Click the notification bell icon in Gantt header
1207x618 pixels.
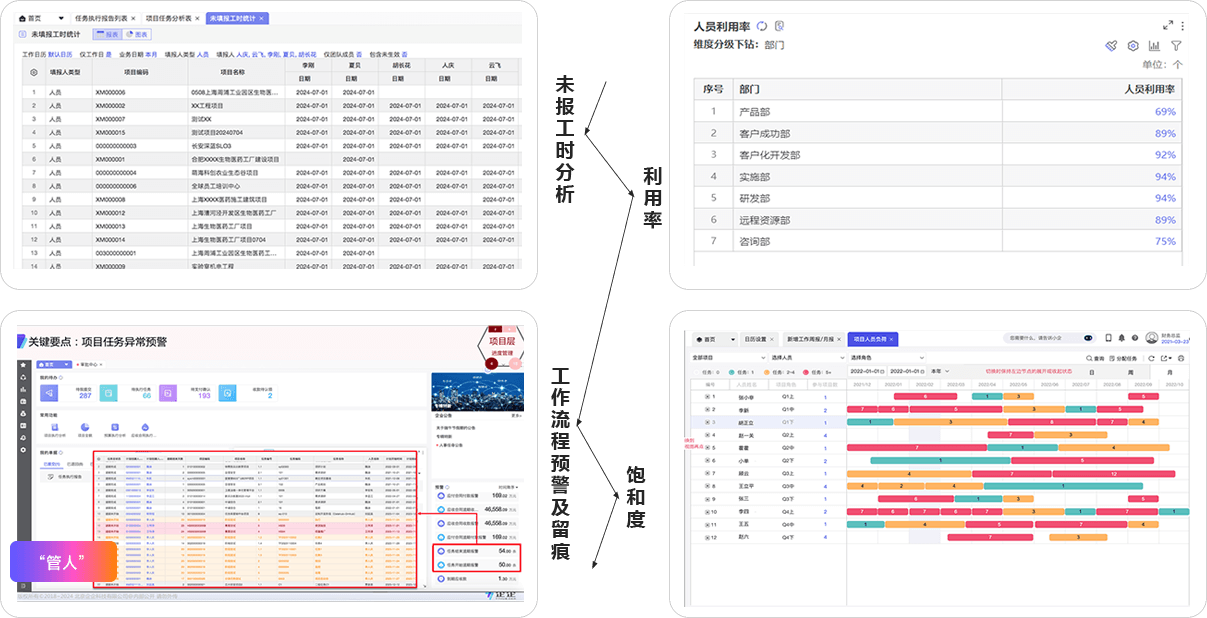pyautogui.click(x=1121, y=338)
